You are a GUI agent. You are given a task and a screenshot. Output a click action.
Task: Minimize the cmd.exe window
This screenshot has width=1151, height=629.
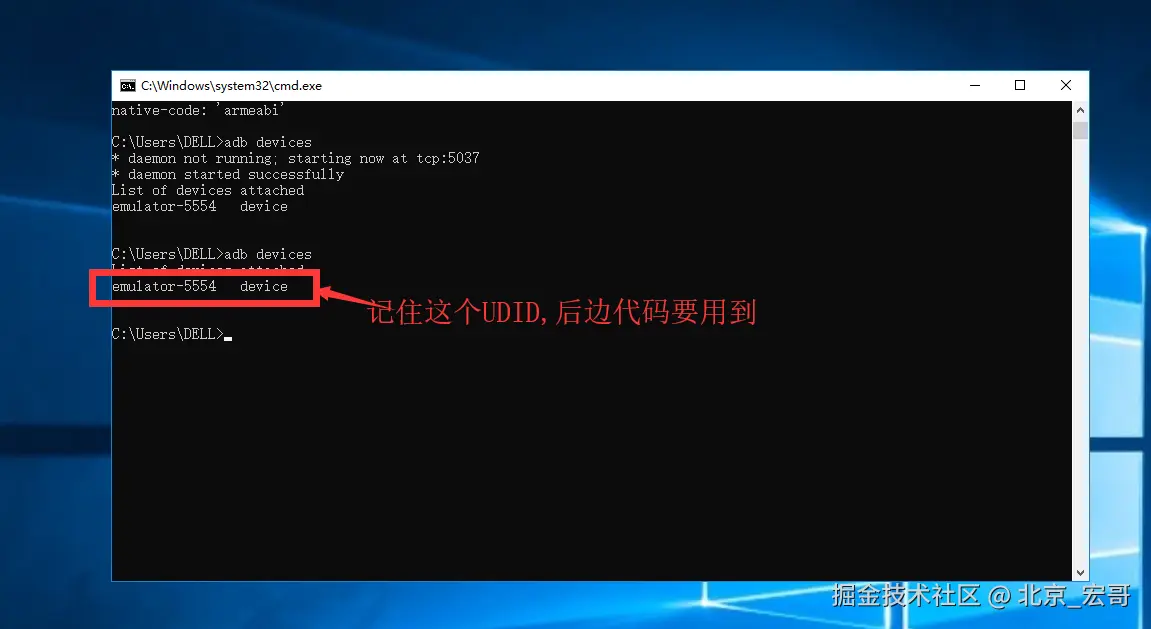click(975, 85)
